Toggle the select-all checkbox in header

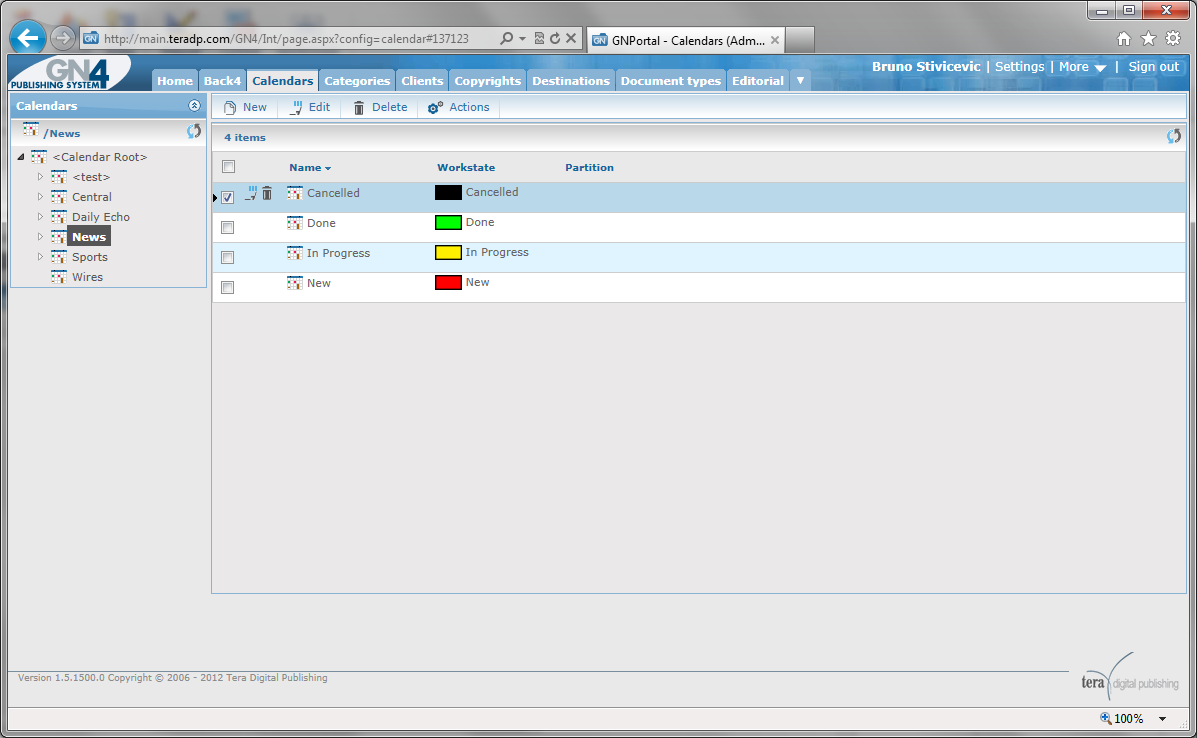[228, 166]
